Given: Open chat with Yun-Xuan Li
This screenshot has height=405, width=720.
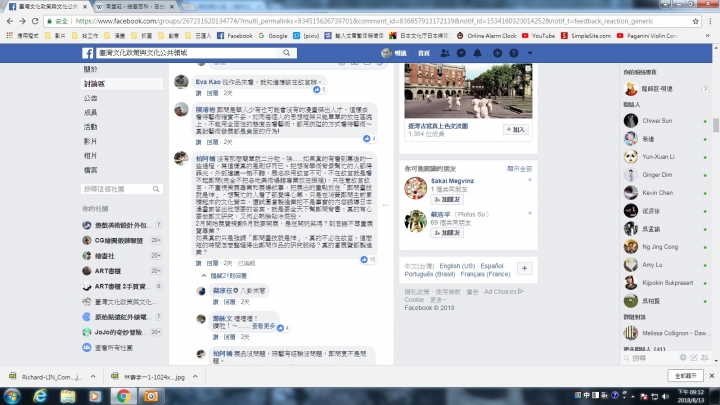Looking at the screenshot, I should tap(665, 157).
